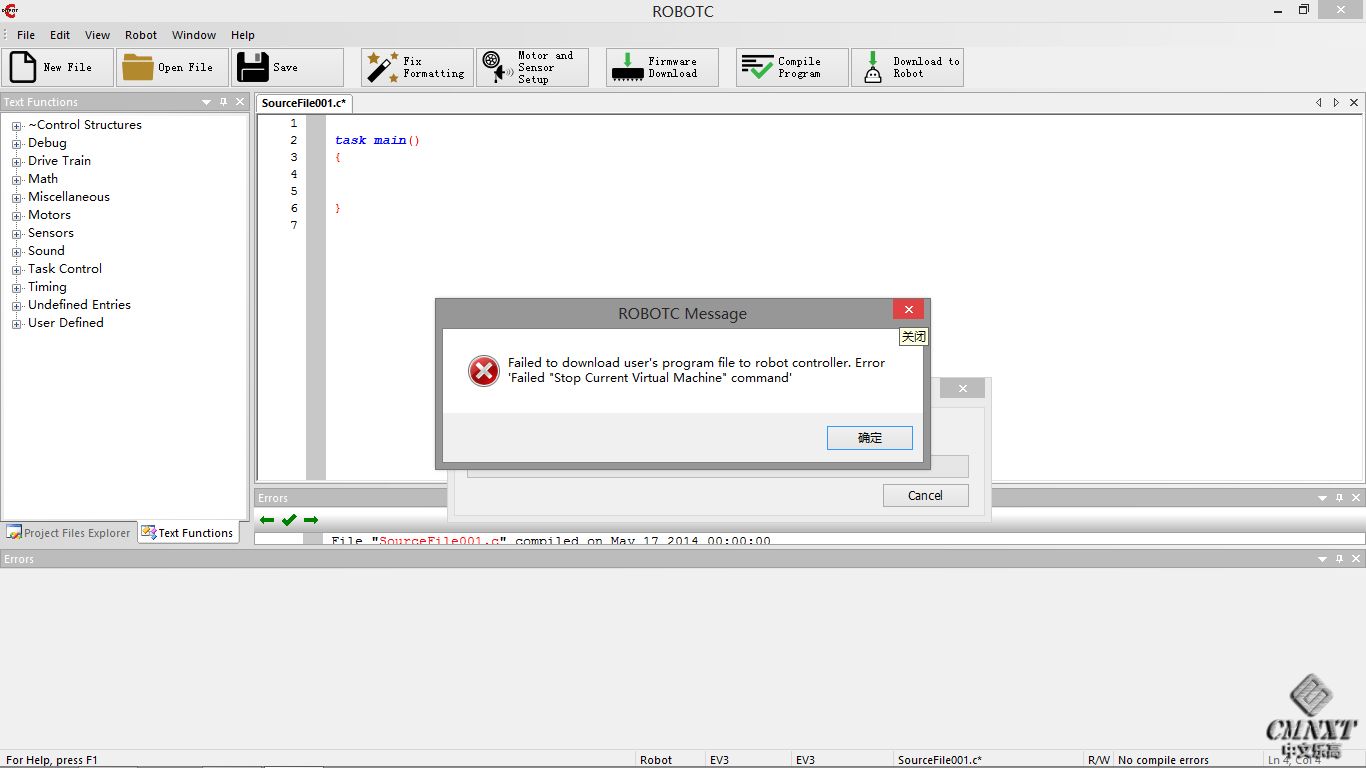Expand the Drive Train tree node
Image resolution: width=1366 pixels, height=768 pixels.
tap(17, 162)
